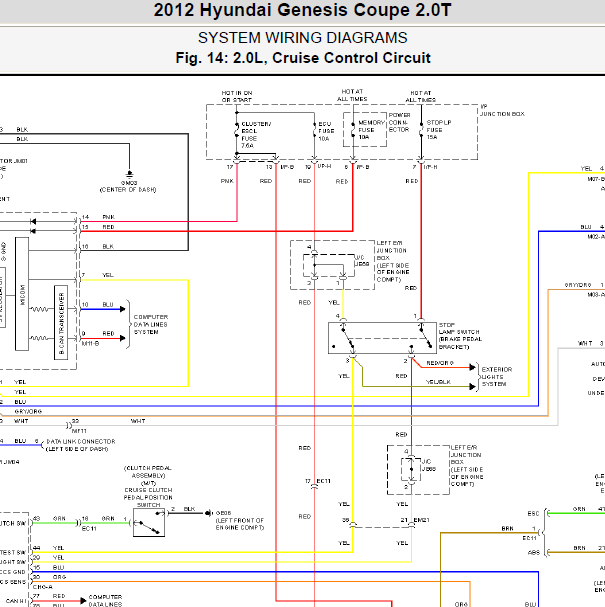Click the 'HOT IN ON OR START' label
Viewport: 605px width, 607px height.
click(x=237, y=96)
